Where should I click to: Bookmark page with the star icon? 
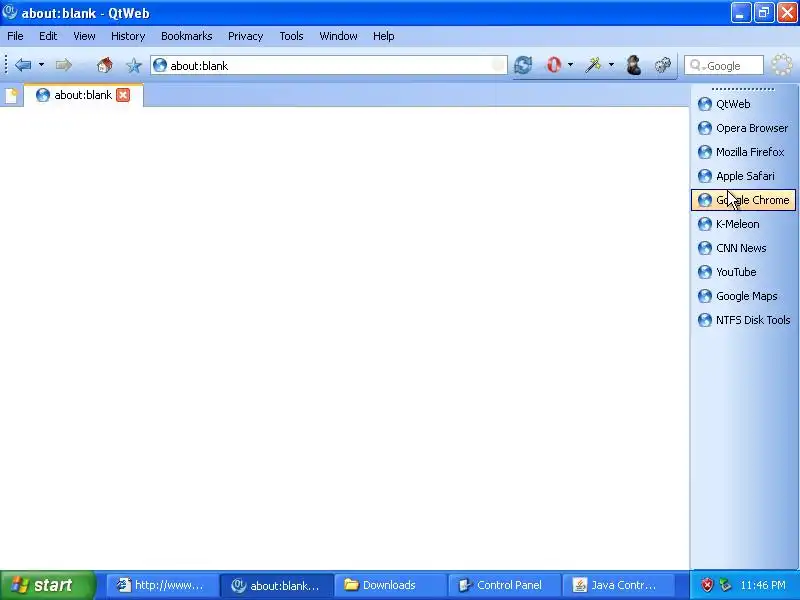click(x=134, y=65)
